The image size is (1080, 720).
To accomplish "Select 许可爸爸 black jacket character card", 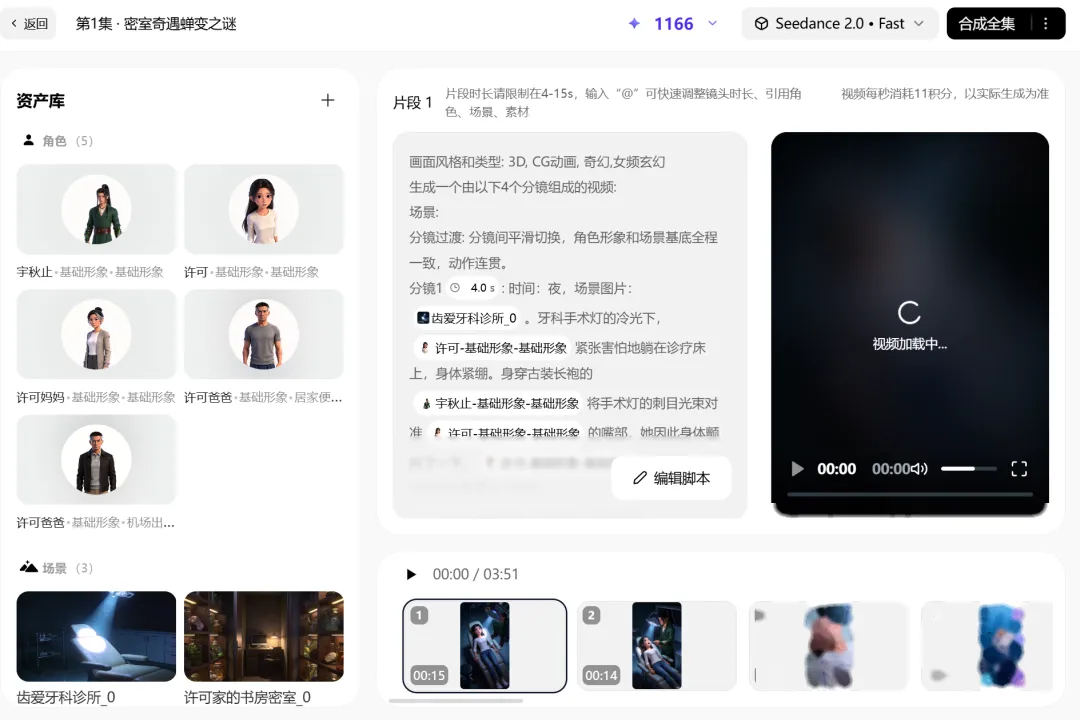I will tap(96, 460).
